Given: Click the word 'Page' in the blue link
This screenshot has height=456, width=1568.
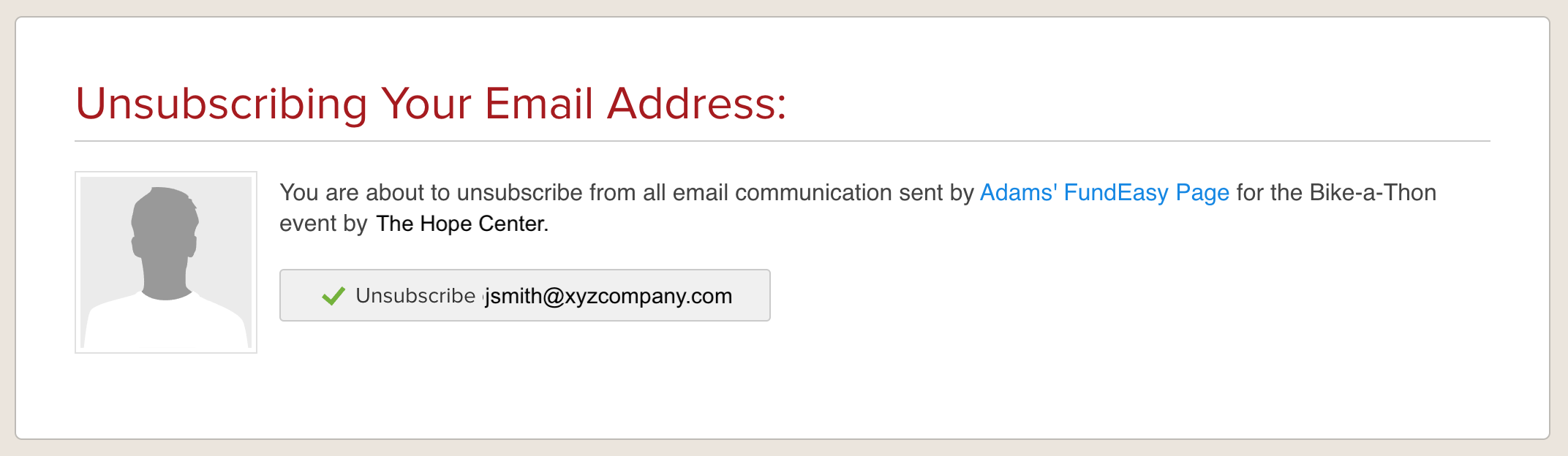Looking at the screenshot, I should tap(1202, 193).
